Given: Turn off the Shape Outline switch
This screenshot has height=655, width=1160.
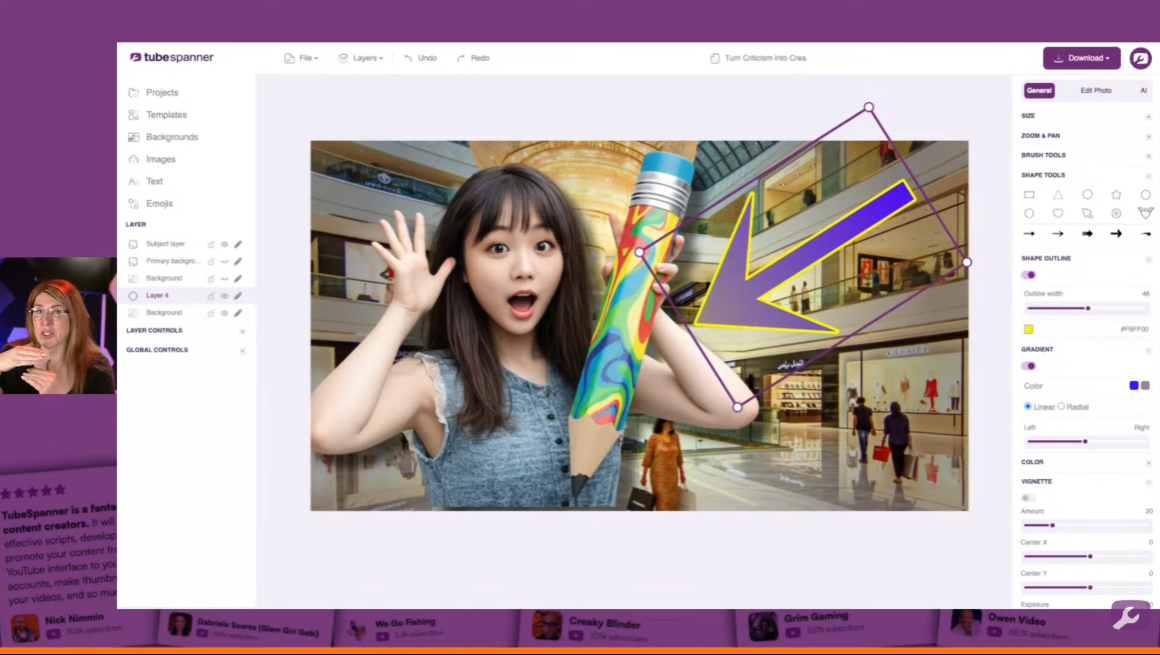Looking at the screenshot, I should 1028,275.
